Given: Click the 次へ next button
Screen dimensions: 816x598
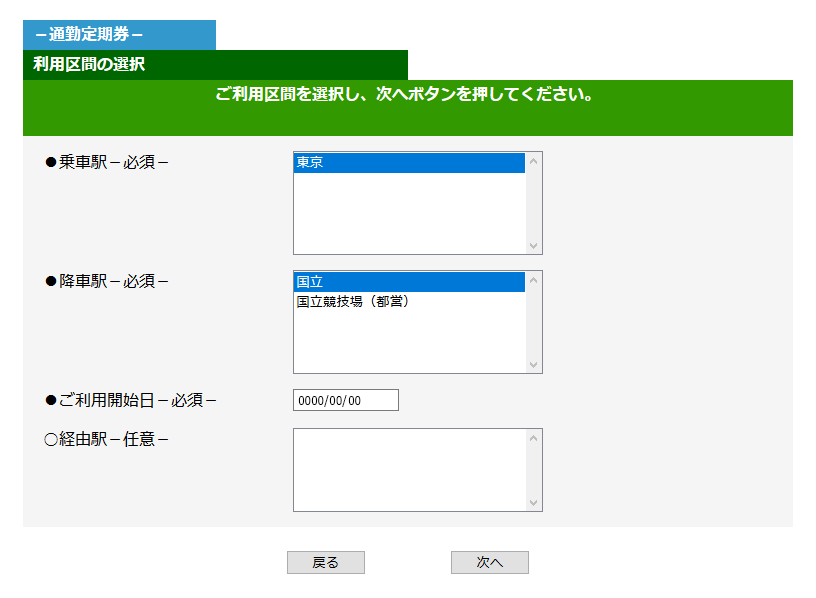Looking at the screenshot, I should [490, 563].
